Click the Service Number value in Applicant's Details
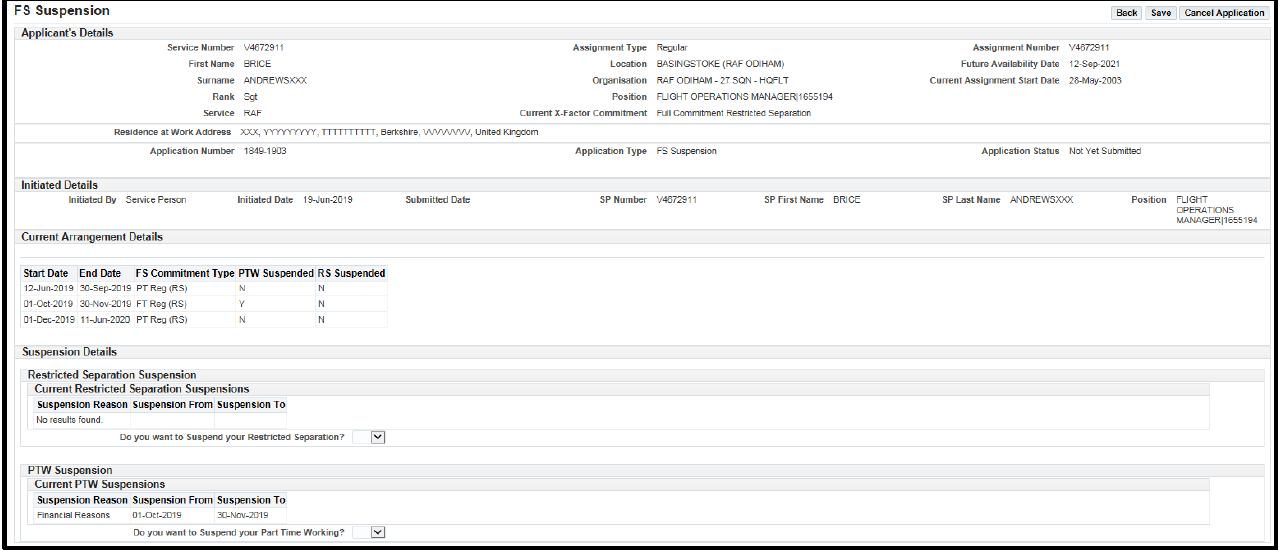Screen dimensions: 1280x550 [x=264, y=48]
